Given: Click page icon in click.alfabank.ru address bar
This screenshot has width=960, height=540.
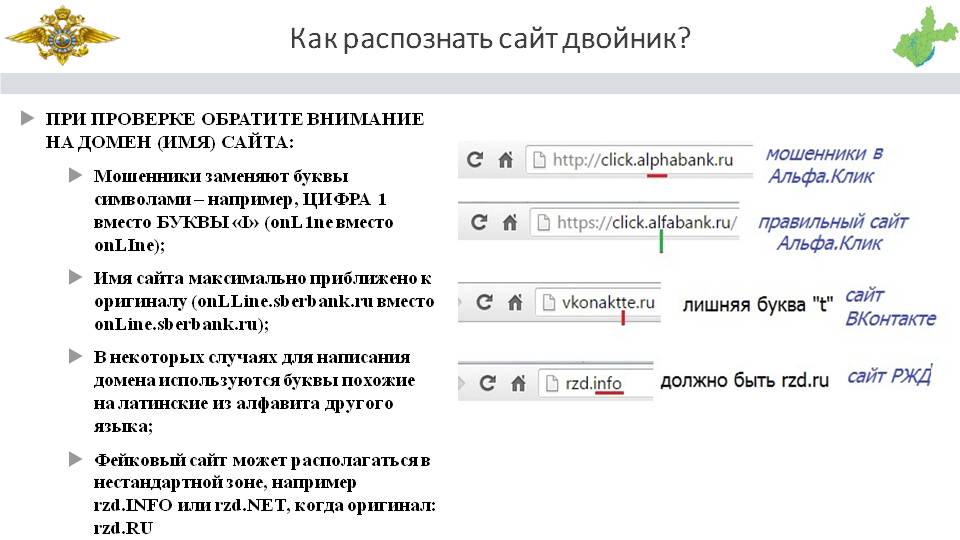Looking at the screenshot, I should click(544, 222).
